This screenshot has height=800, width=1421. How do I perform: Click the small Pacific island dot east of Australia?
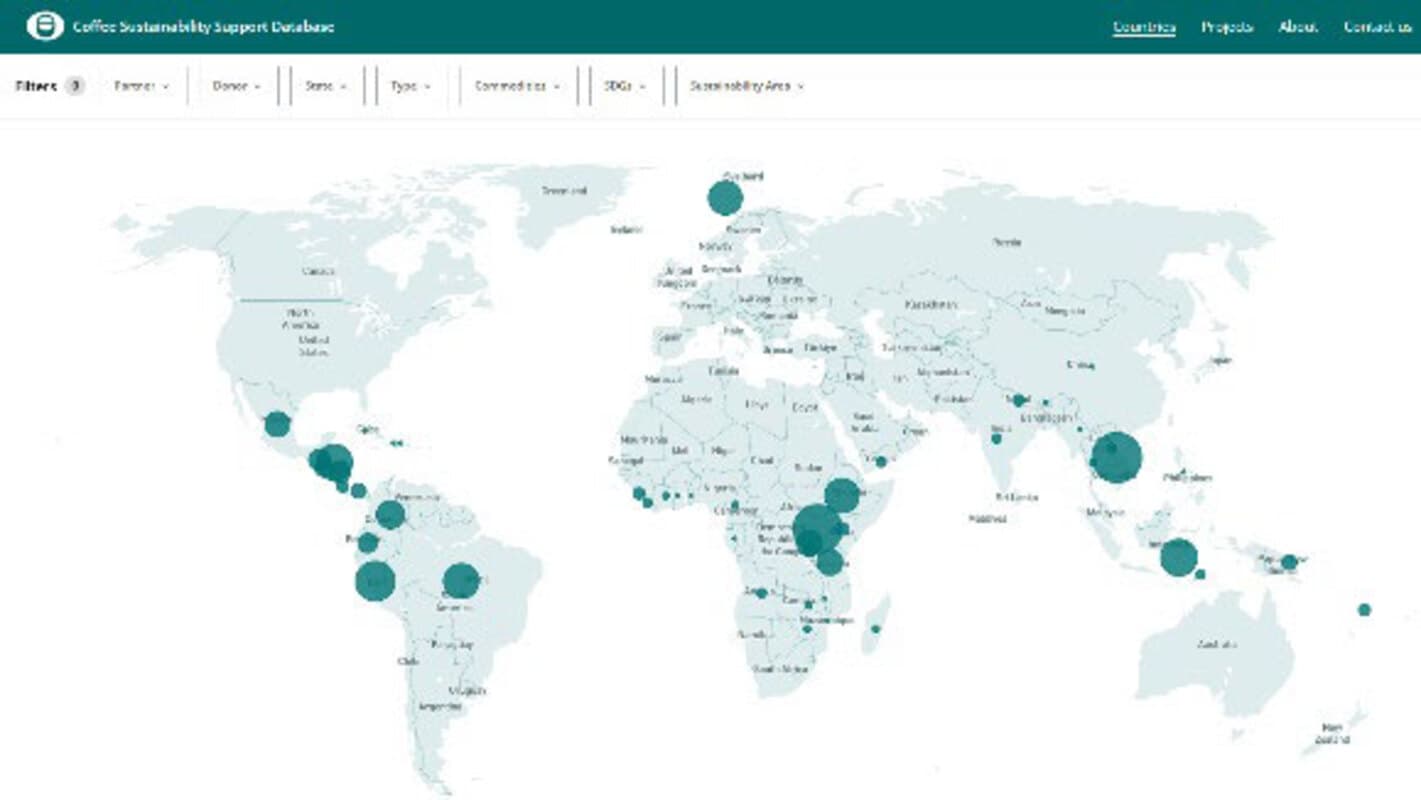click(x=1364, y=610)
